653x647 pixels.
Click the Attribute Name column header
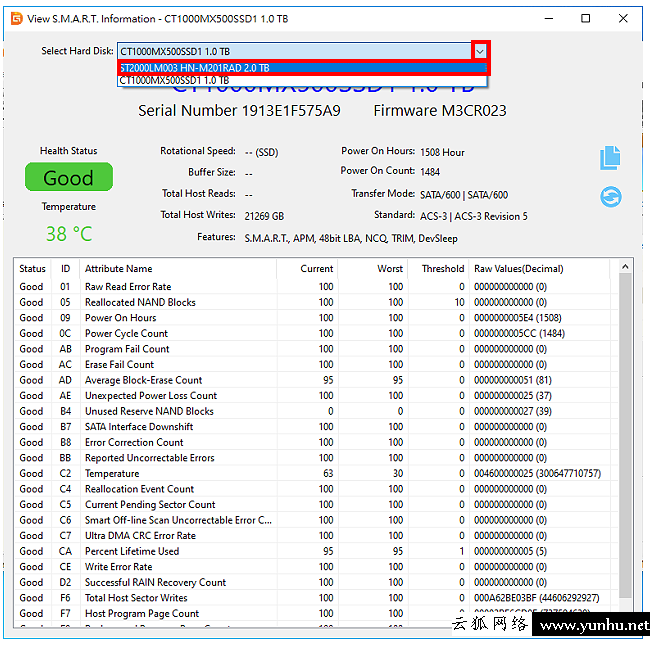pyautogui.click(x=178, y=269)
